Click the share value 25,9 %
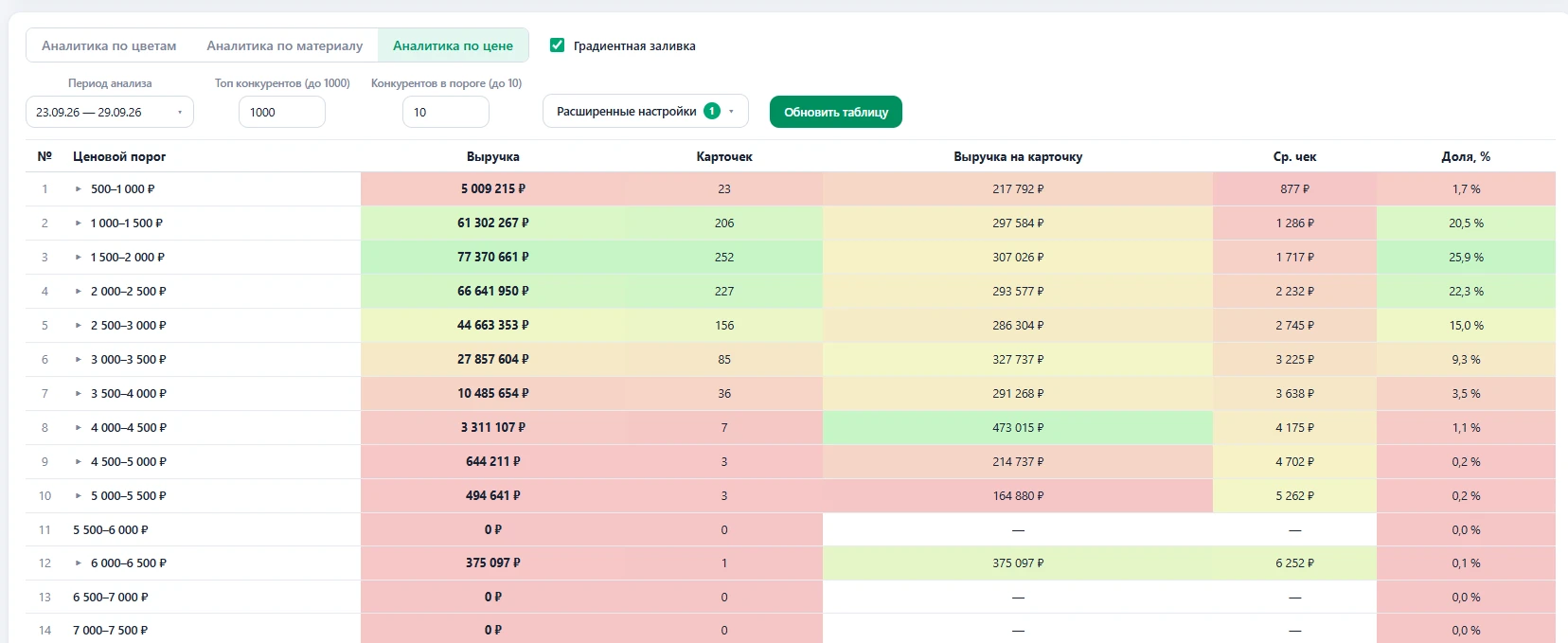 pyautogui.click(x=1466, y=258)
